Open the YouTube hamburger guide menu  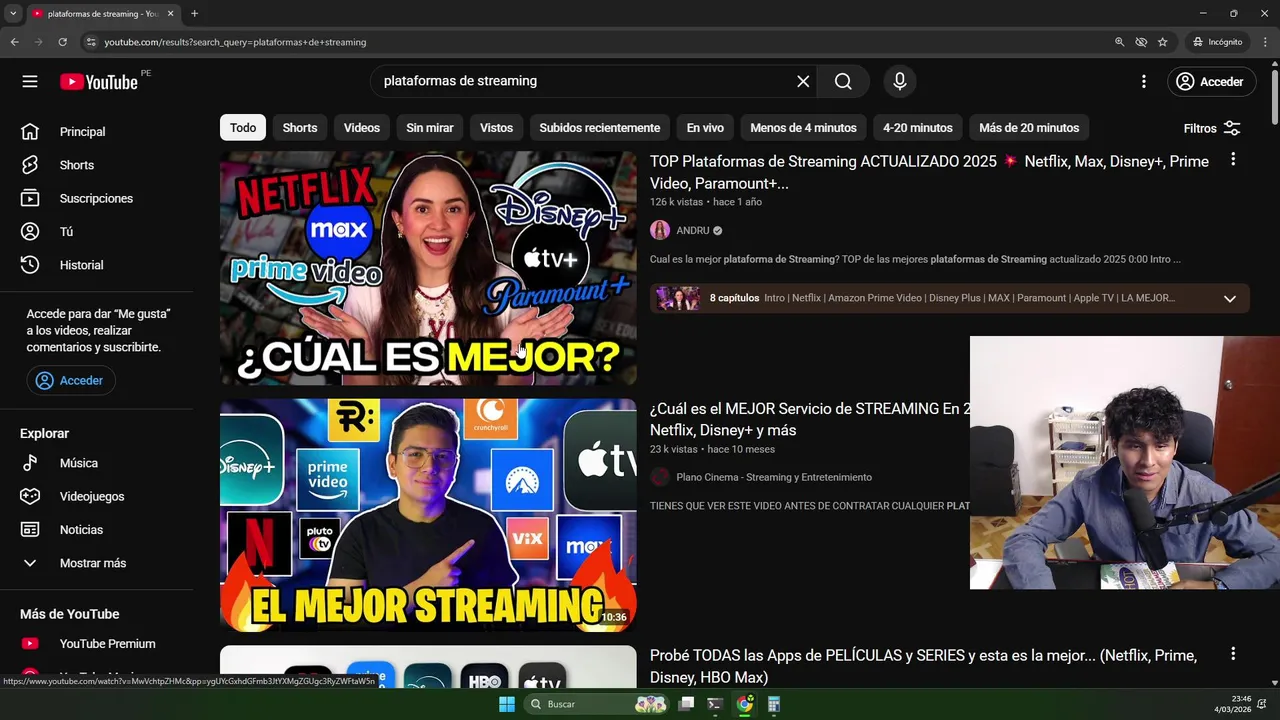[30, 82]
